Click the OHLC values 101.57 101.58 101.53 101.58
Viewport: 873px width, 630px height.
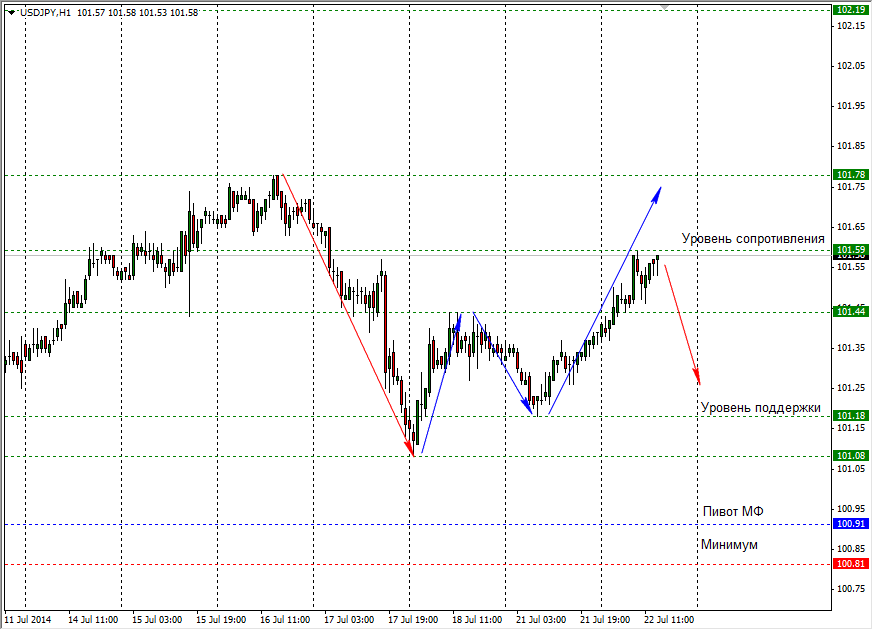[x=138, y=12]
